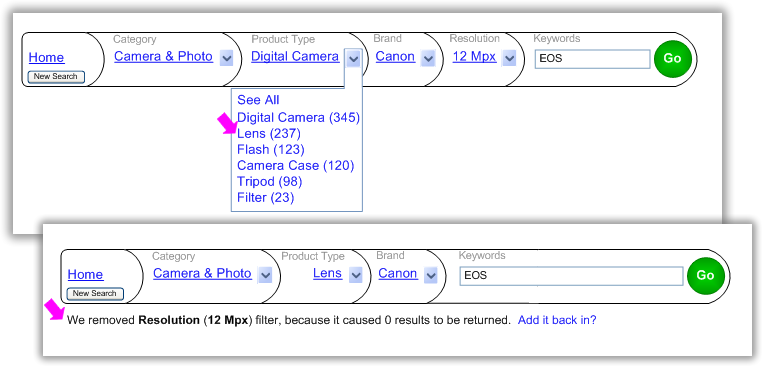The image size is (762, 366).
Task: Click Keywords field in top search bar
Action: (x=592, y=59)
